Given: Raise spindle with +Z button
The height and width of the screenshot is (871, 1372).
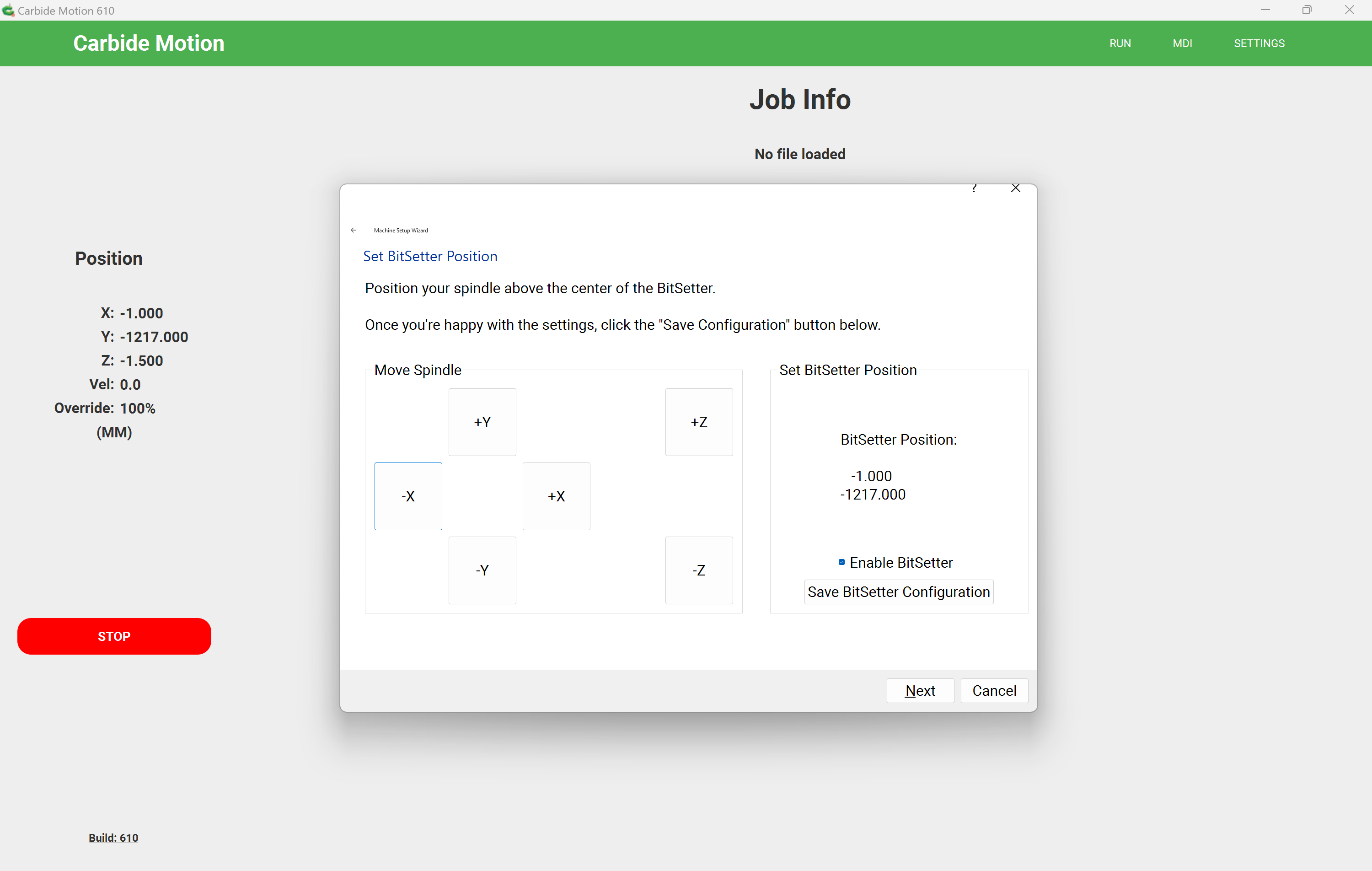Looking at the screenshot, I should [x=698, y=422].
